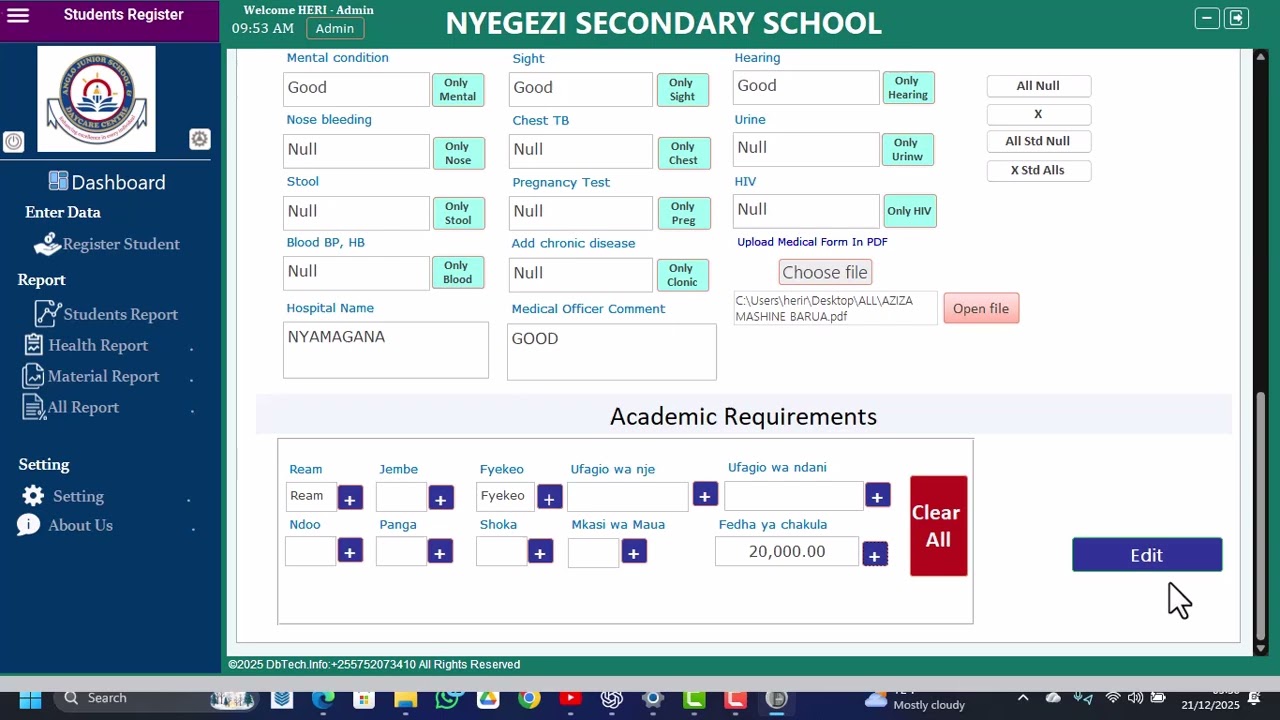Click the logout icon in the top-right header
The image size is (1280, 720).
(1237, 18)
